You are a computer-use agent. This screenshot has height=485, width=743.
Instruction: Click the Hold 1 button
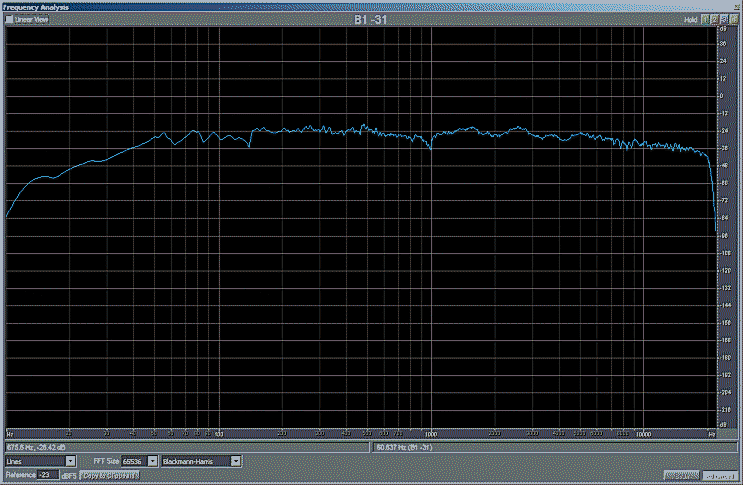(x=705, y=19)
